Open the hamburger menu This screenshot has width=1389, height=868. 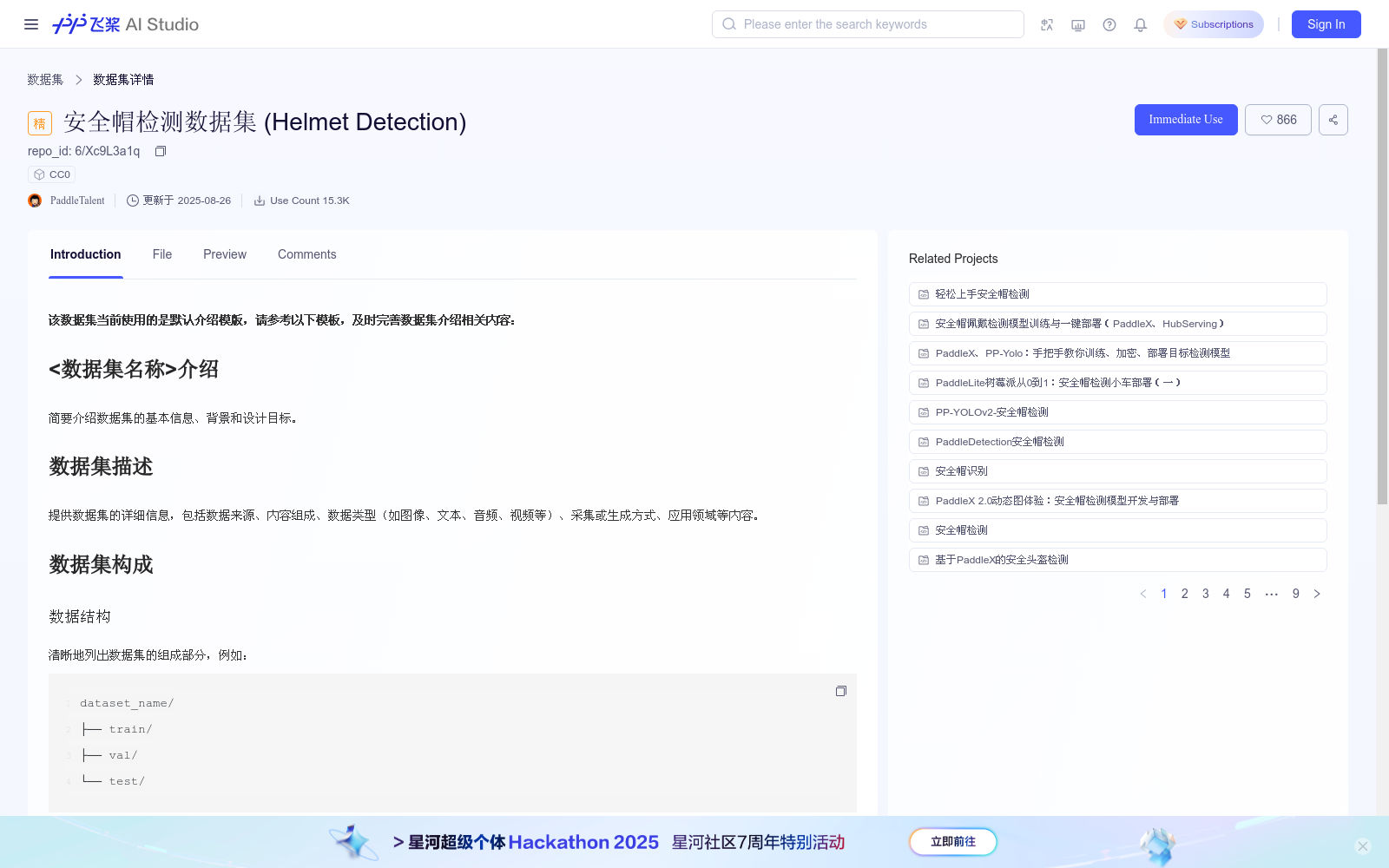coord(31,24)
